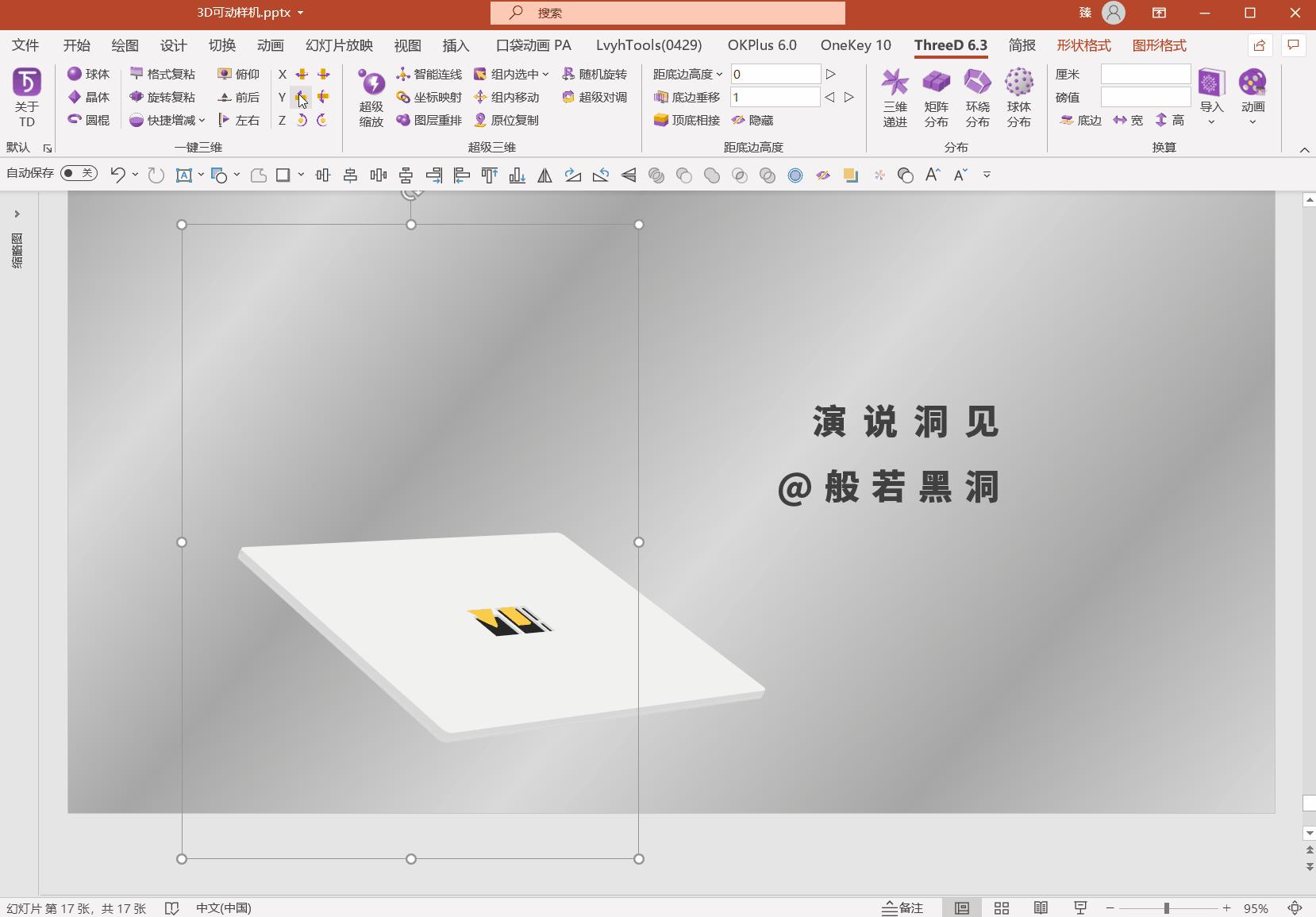
Task: Expand the 距底边高度 dropdown
Action: tap(719, 75)
